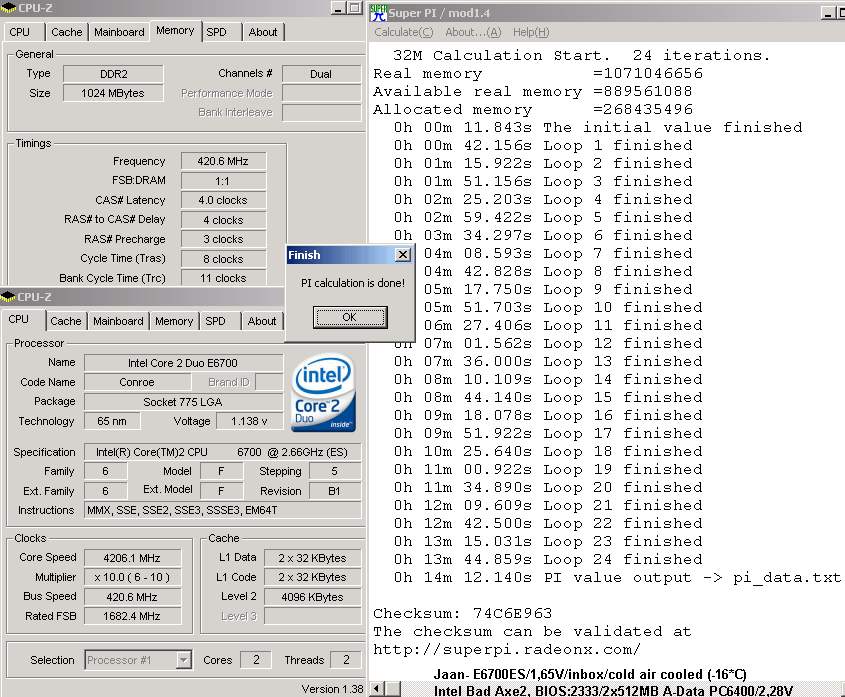Viewport: 845px width, 697px height.
Task: Click the Package field Socket 775 LGA
Action: 183,402
